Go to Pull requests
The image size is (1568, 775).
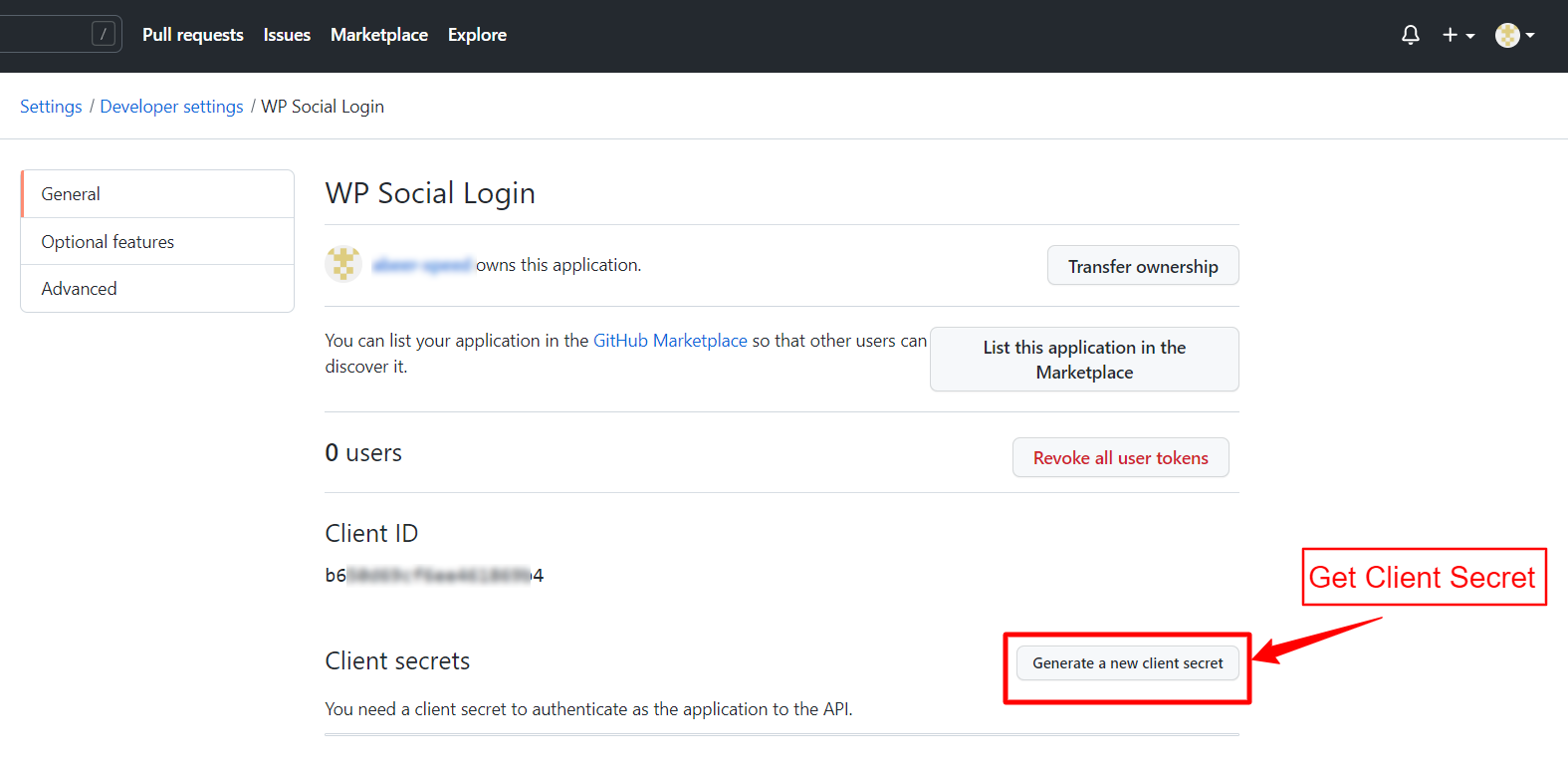(193, 35)
